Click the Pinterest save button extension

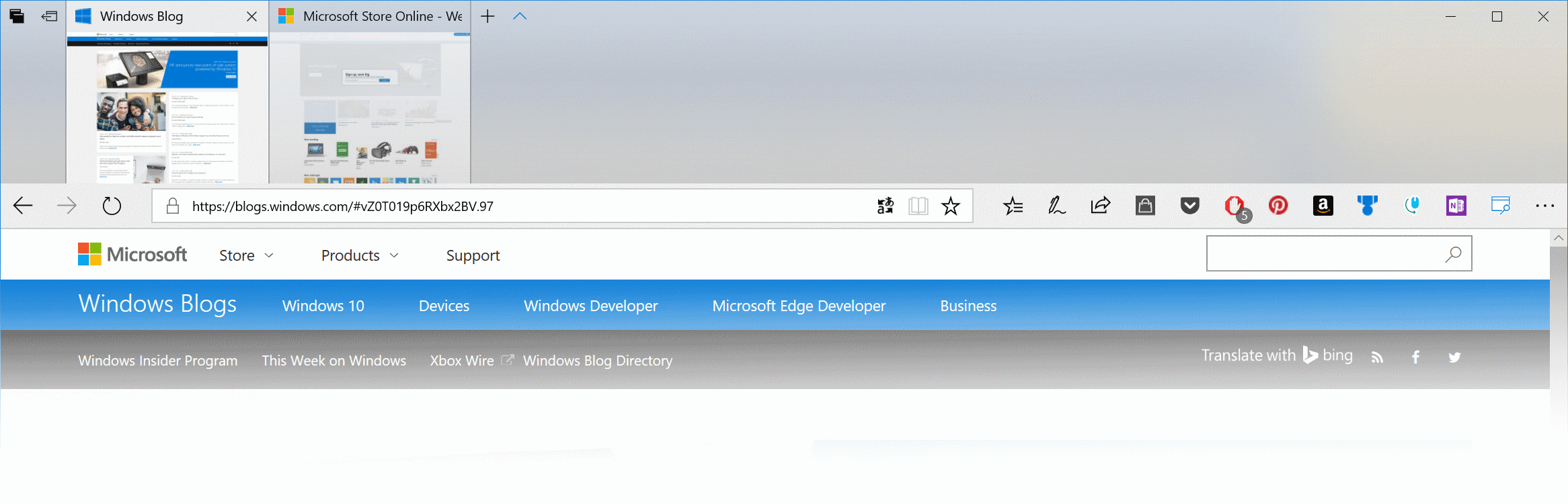pyautogui.click(x=1278, y=206)
